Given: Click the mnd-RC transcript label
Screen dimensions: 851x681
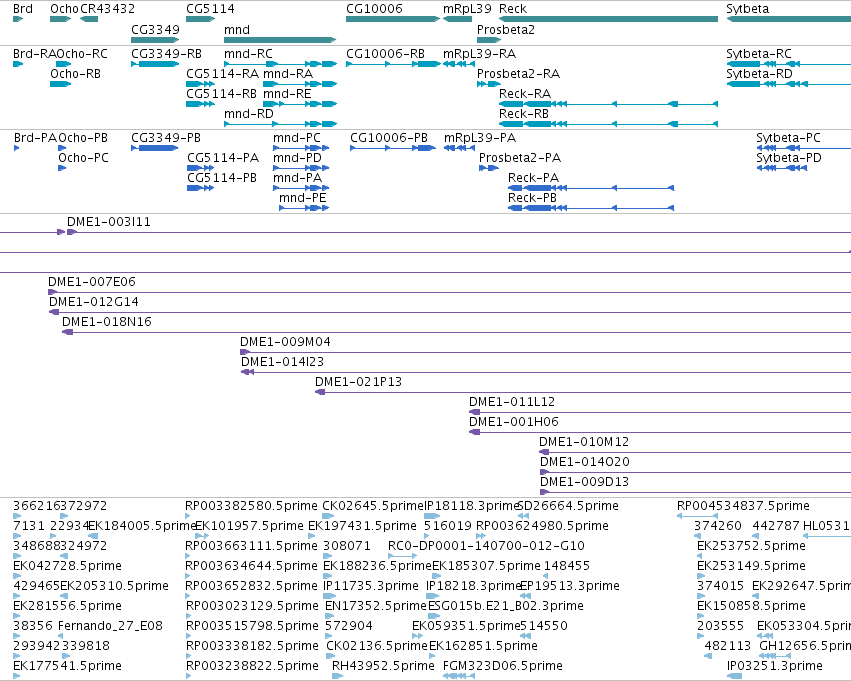Looking at the screenshot, I should (248, 54).
